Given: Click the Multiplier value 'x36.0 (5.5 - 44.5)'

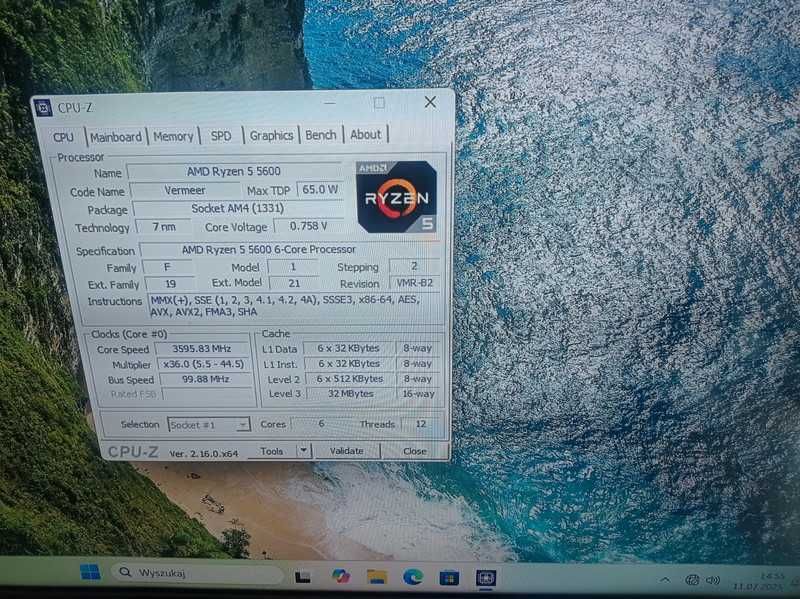Looking at the screenshot, I should 204,364.
